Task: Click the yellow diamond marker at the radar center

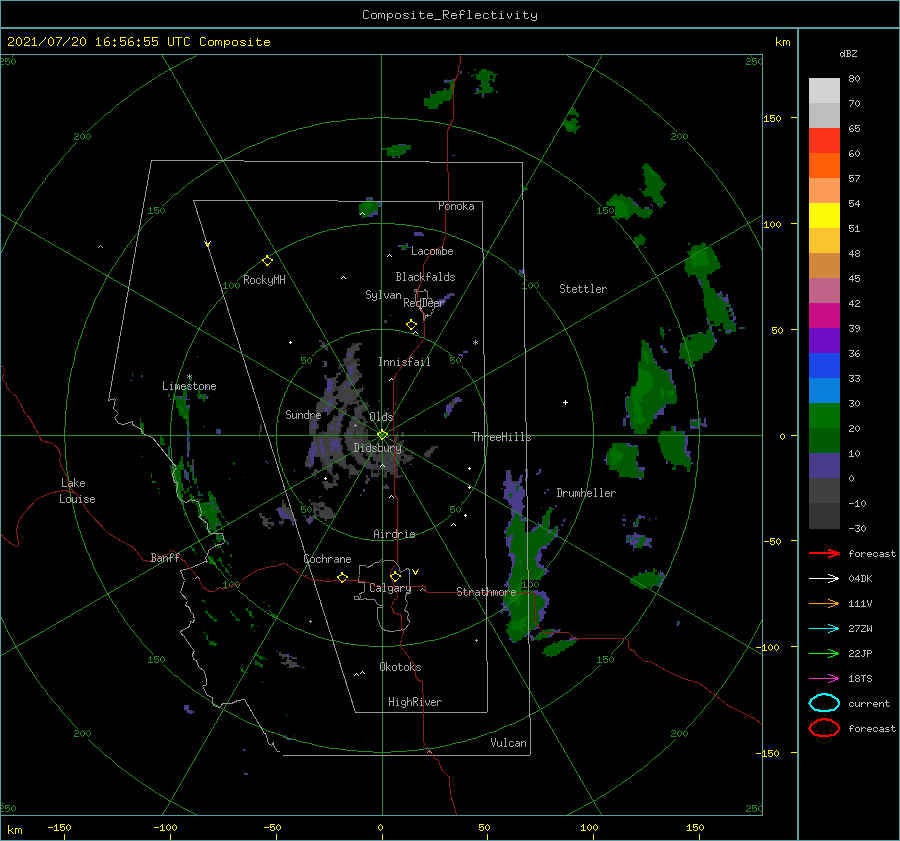Action: [x=382, y=435]
